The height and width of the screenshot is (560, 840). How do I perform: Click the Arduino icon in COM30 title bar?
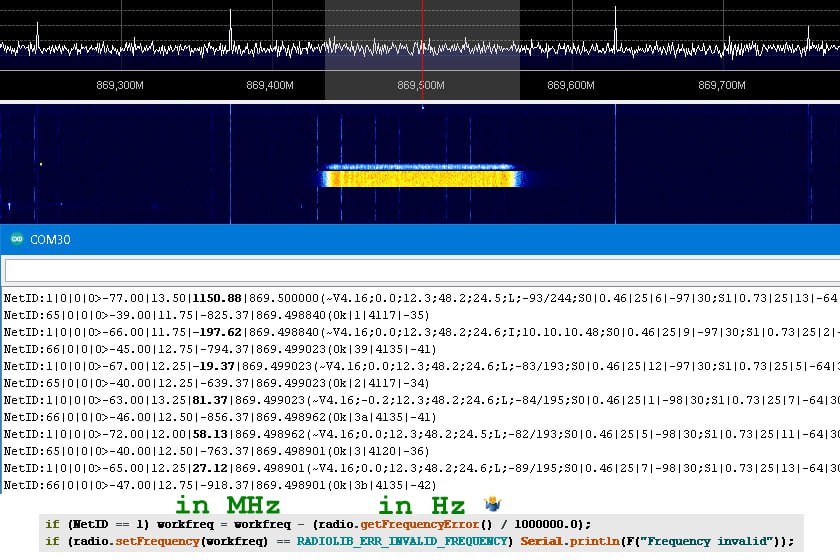point(16,239)
